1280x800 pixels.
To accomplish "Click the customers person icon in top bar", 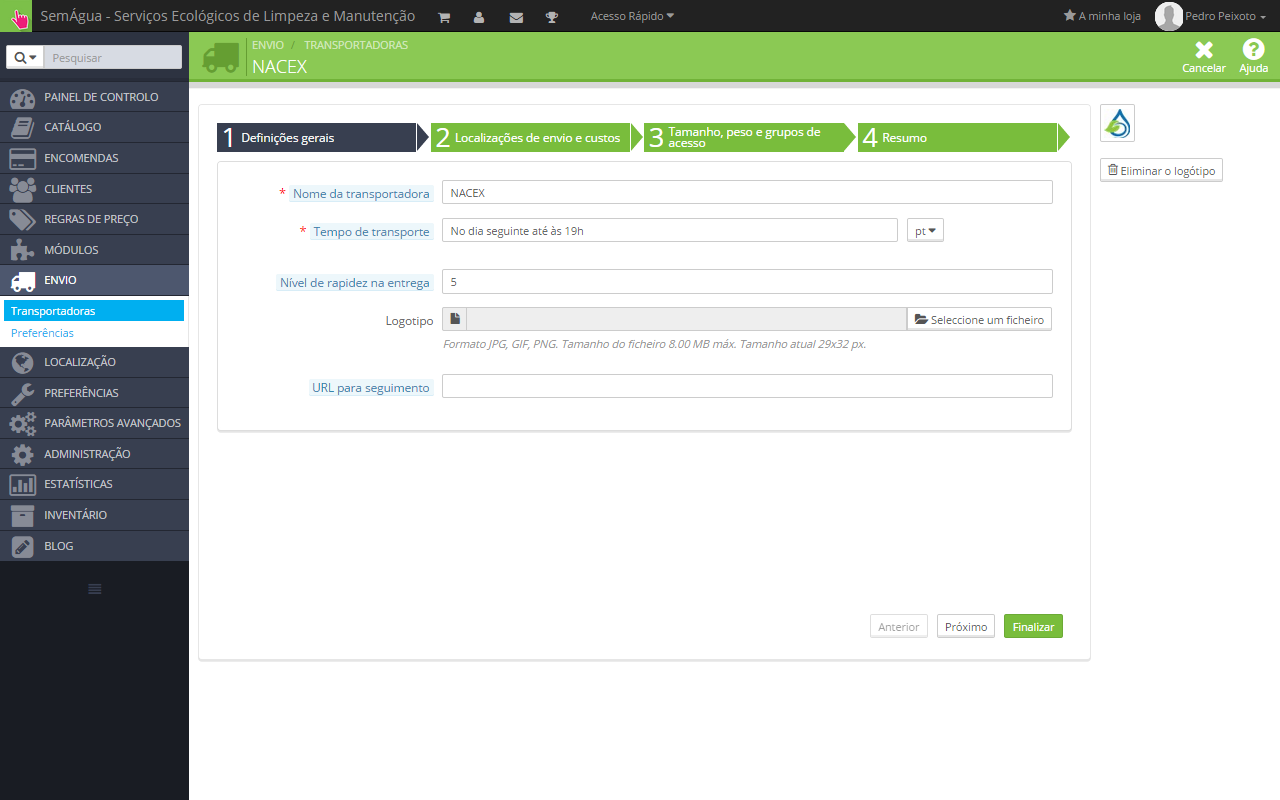I will click(479, 17).
